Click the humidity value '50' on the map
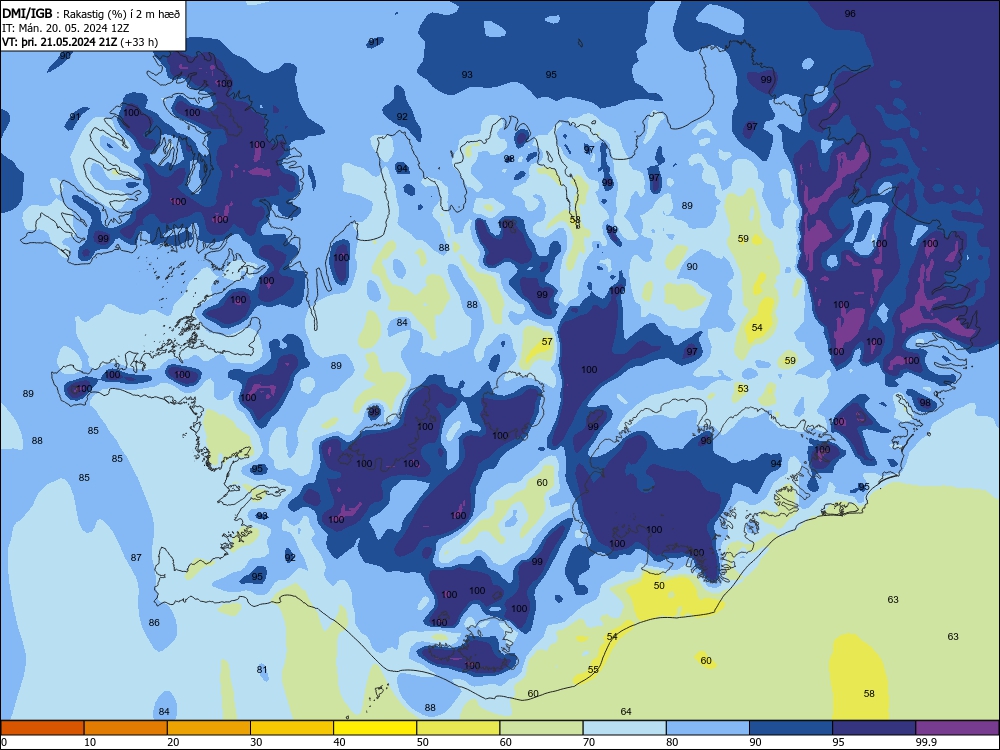This screenshot has width=1000, height=750. pos(659,585)
